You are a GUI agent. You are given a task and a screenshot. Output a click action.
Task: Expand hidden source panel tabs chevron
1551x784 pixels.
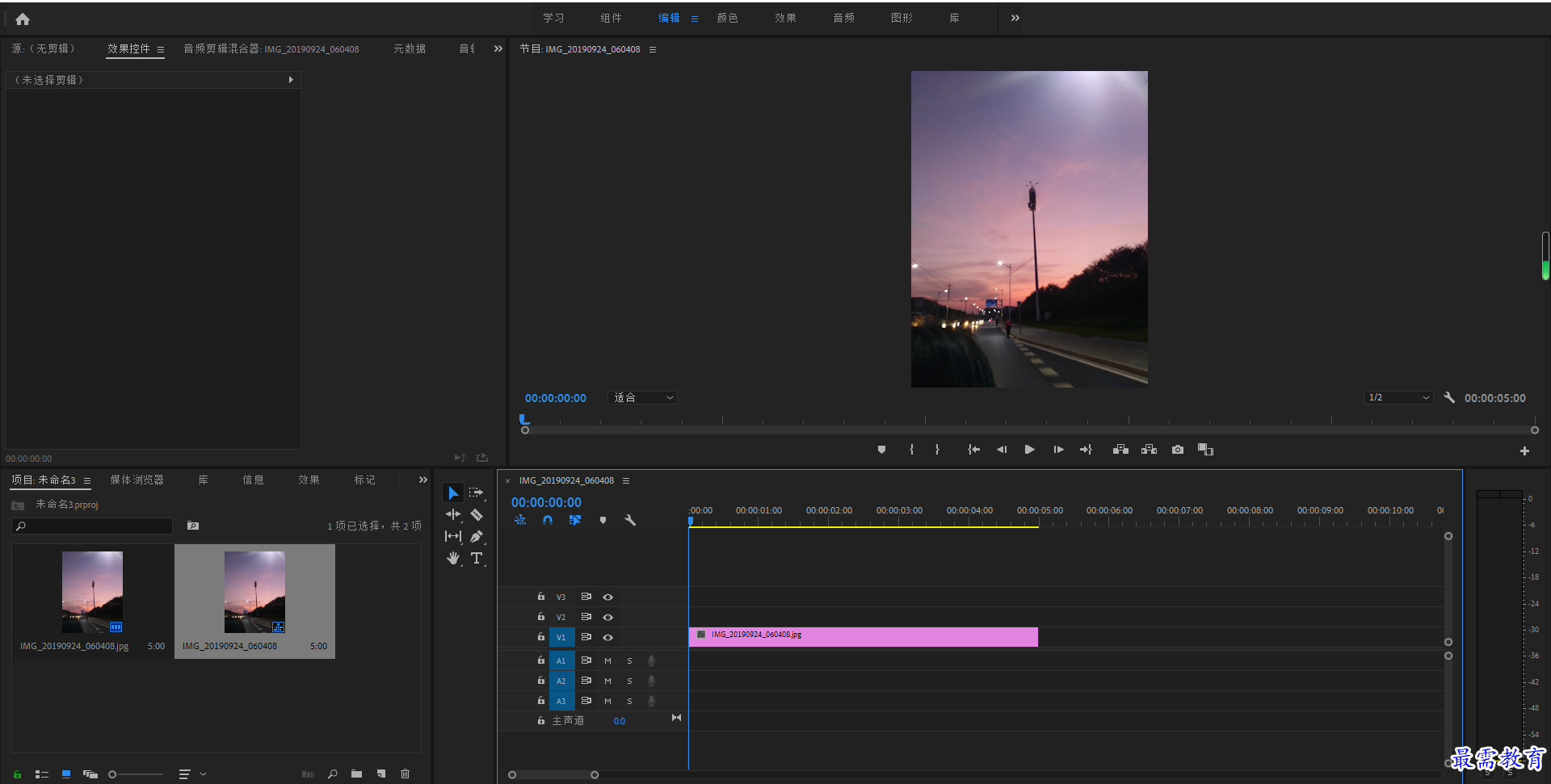tap(498, 48)
